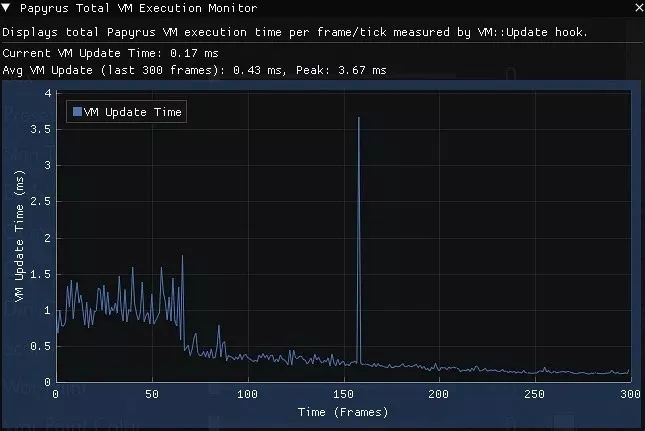
Task: Click the 'VM Update Time' legend label
Action: coord(132,112)
